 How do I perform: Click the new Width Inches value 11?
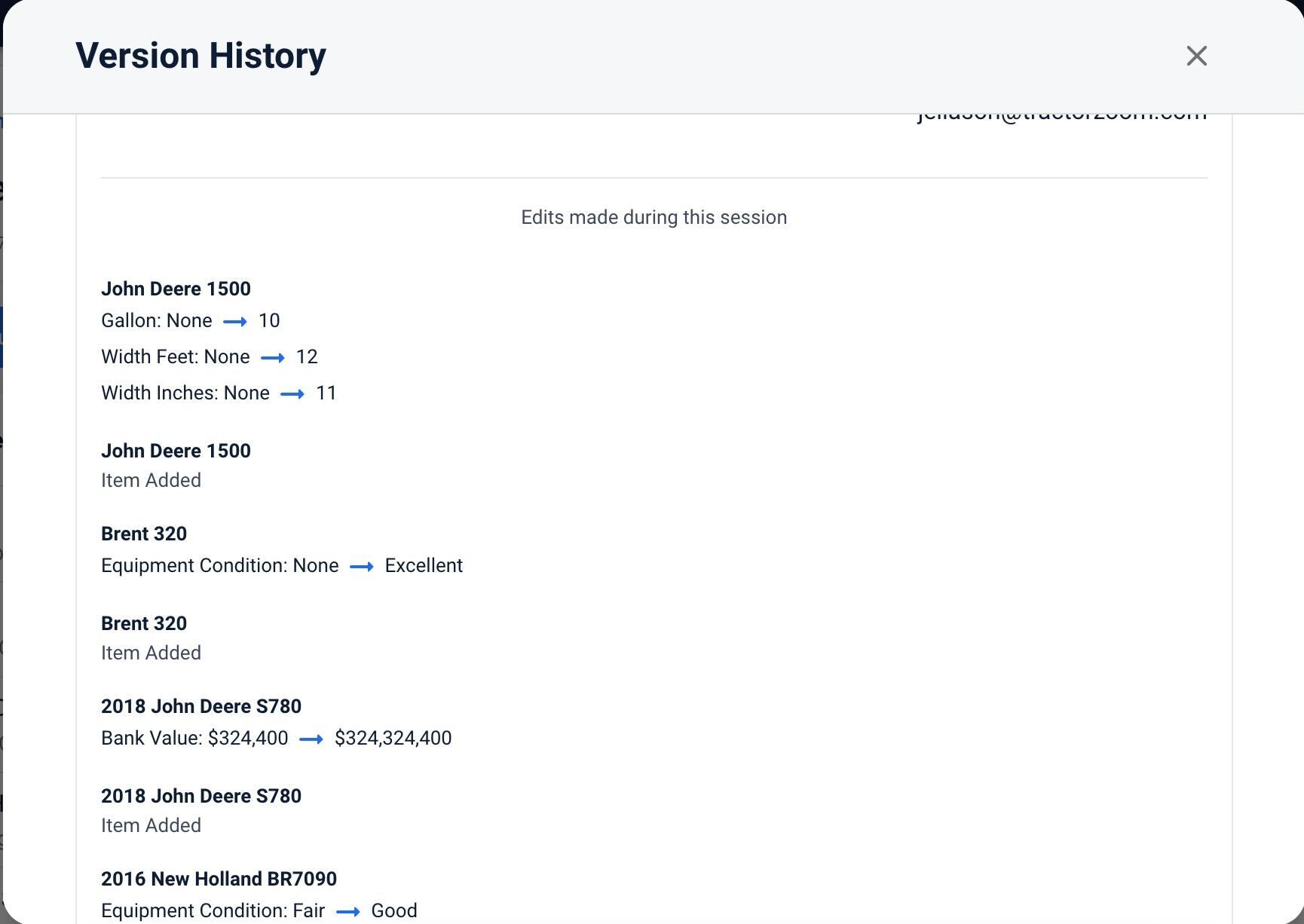tap(326, 393)
